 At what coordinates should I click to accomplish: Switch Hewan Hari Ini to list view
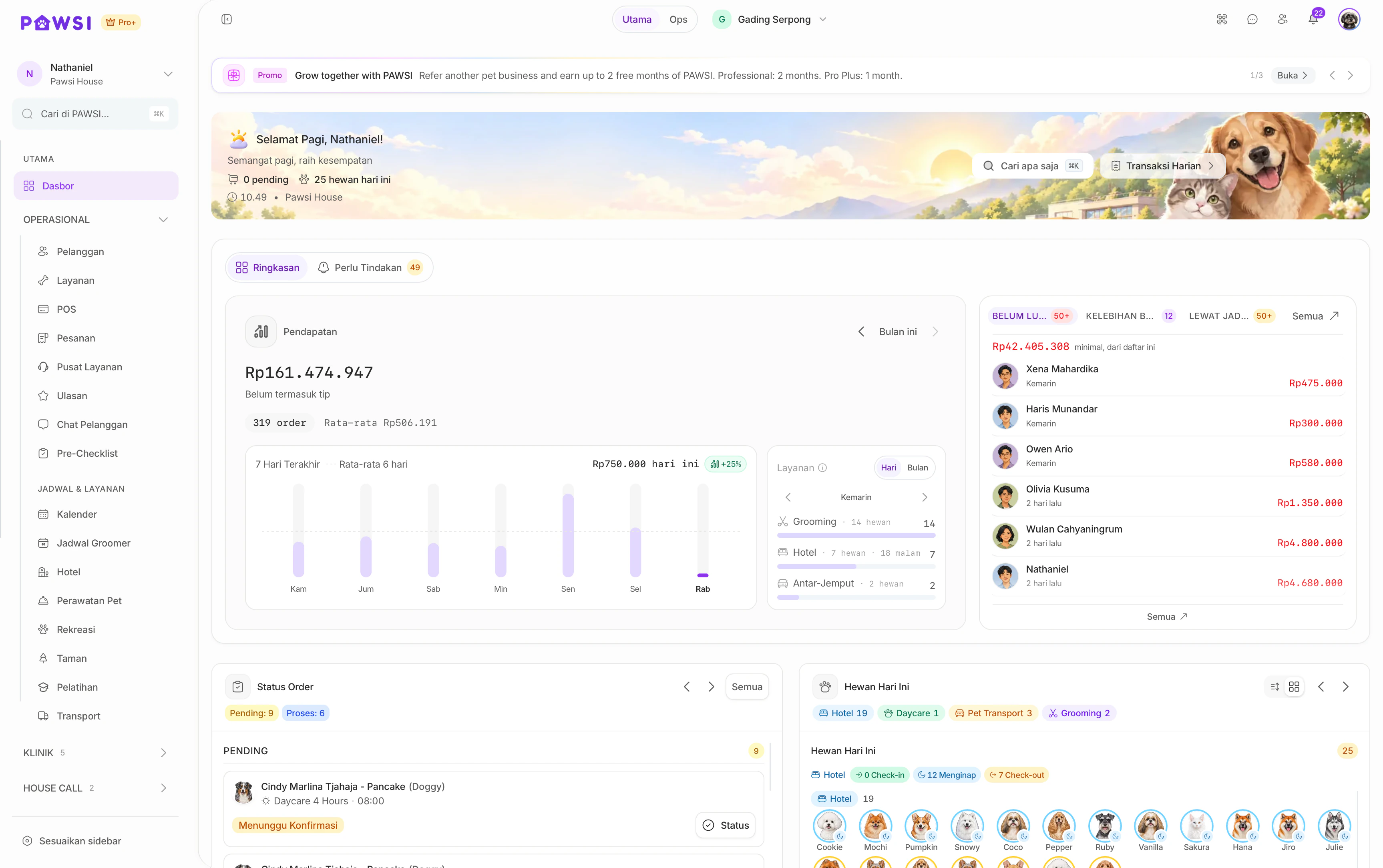1274,687
